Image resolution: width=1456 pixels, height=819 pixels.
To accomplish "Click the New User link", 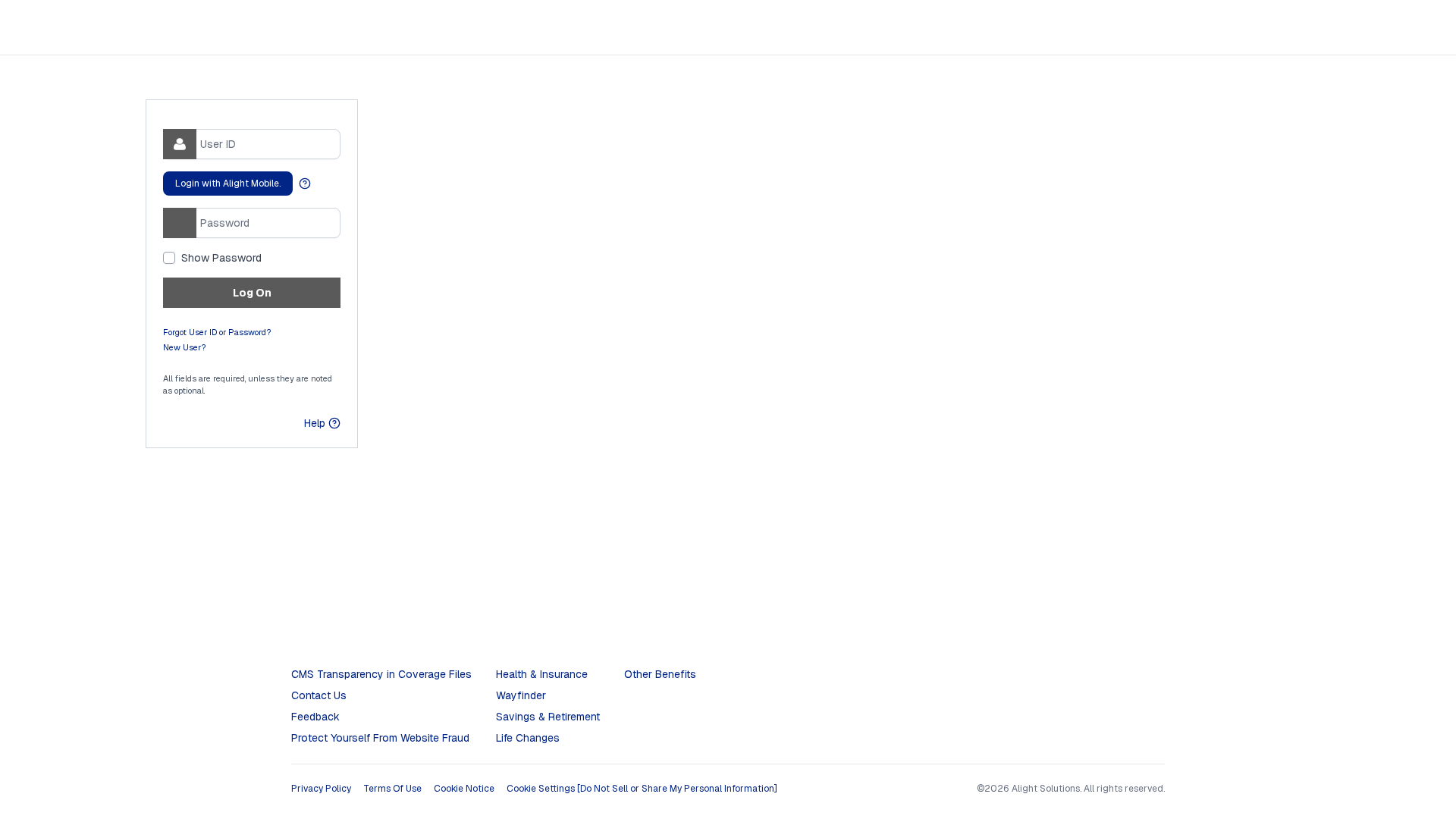I will click(184, 347).
